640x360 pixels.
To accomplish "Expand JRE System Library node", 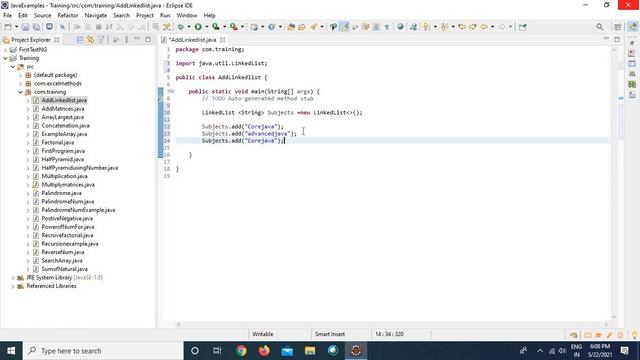I will (13, 278).
